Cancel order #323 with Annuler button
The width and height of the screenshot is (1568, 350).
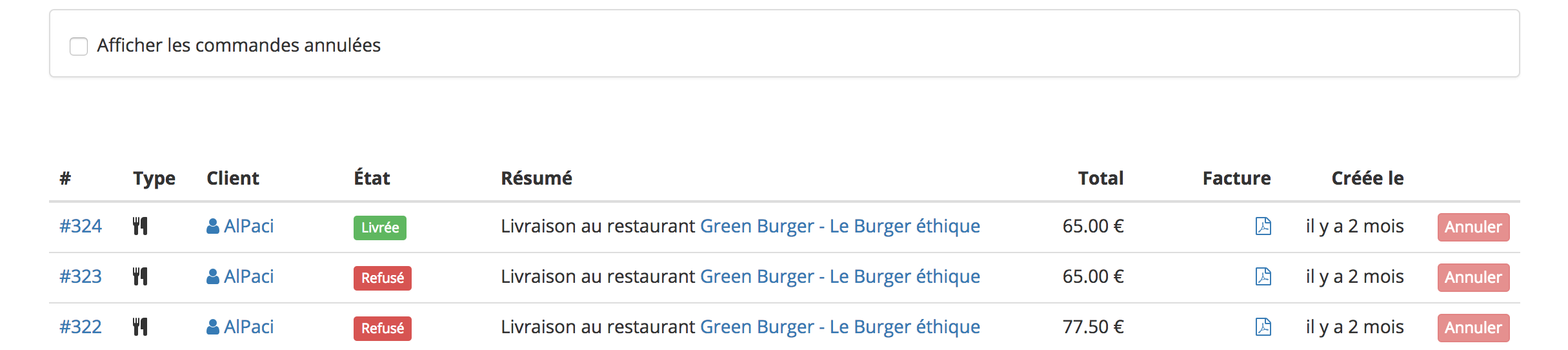click(1473, 278)
